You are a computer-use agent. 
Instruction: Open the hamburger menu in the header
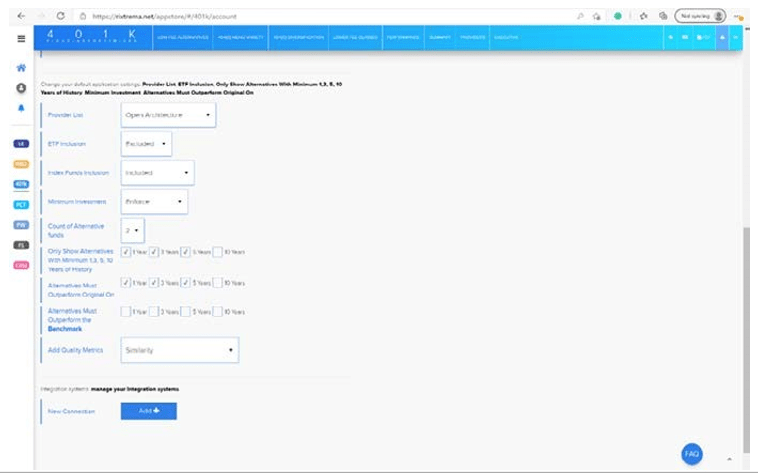tap(21, 39)
